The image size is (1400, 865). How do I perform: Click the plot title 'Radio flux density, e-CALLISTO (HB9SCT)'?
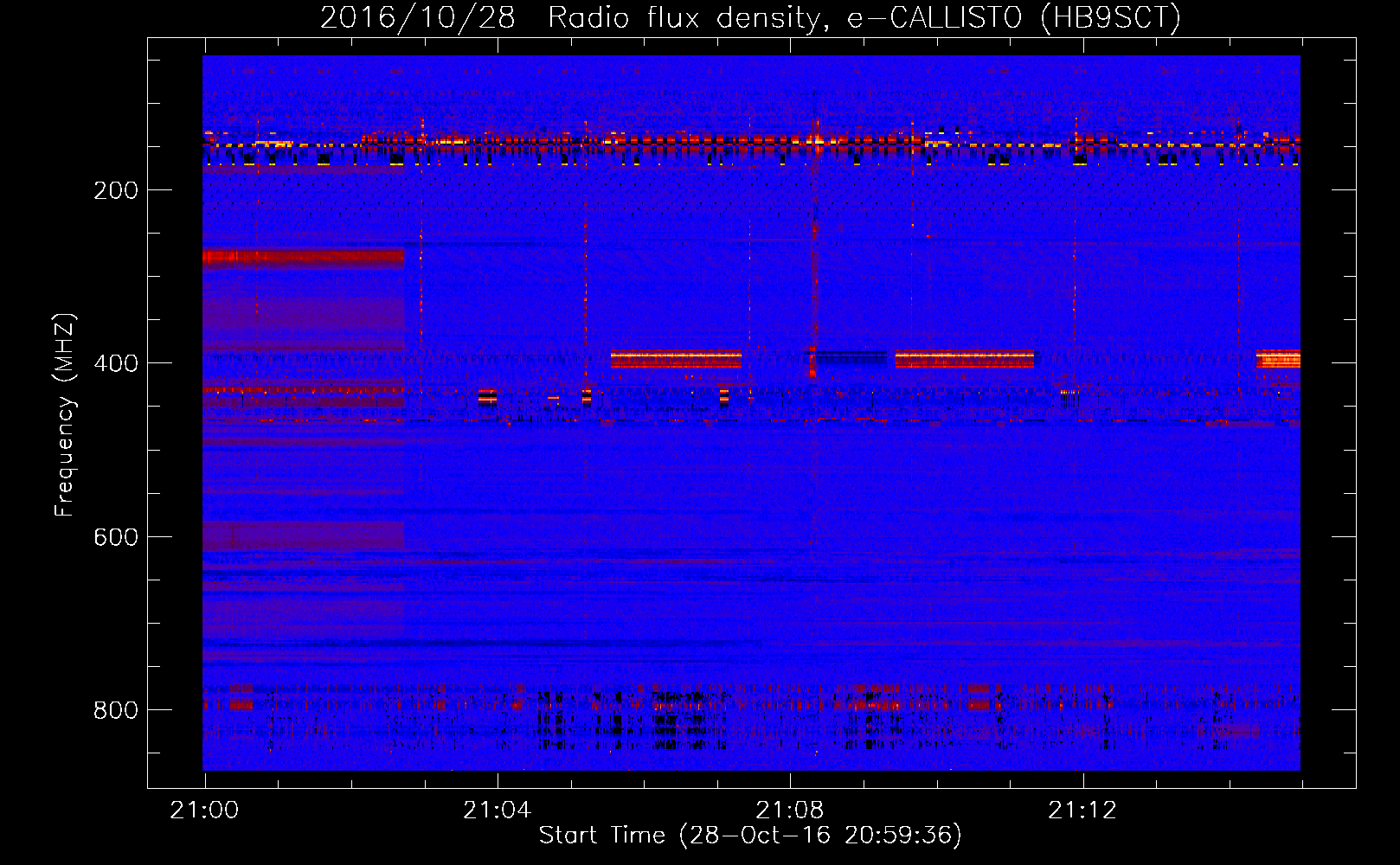coord(864,17)
